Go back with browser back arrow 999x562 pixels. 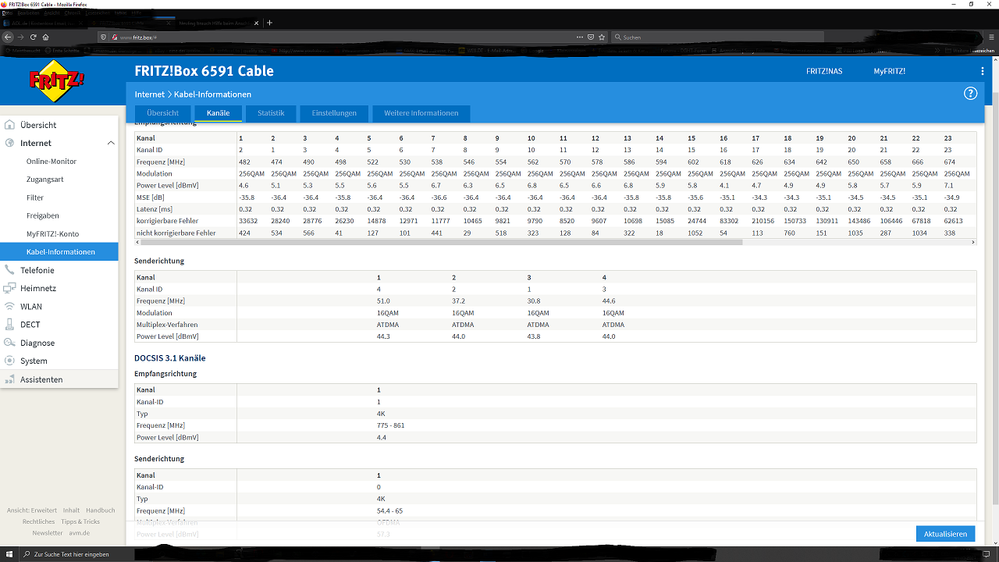8,37
